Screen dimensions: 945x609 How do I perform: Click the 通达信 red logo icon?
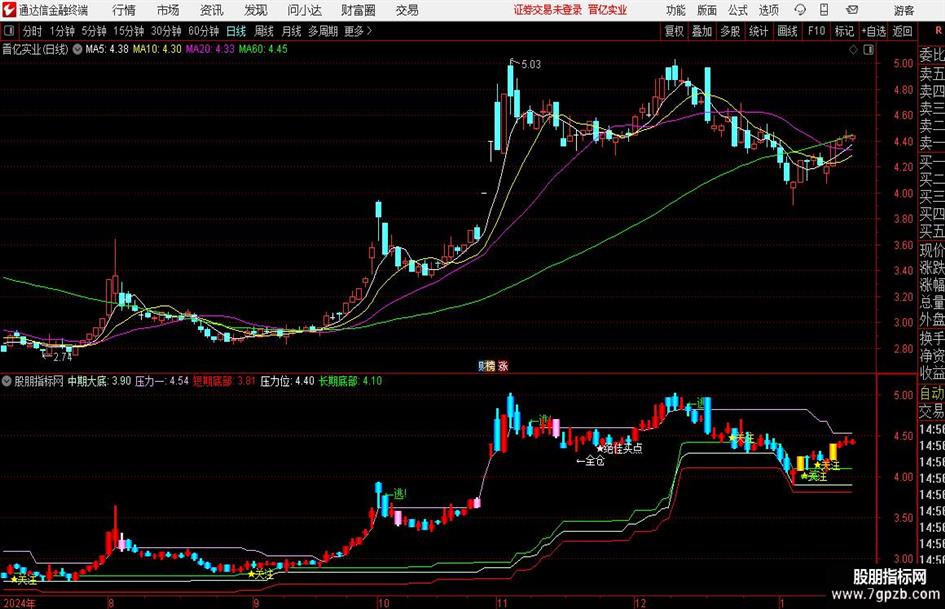click(8, 10)
